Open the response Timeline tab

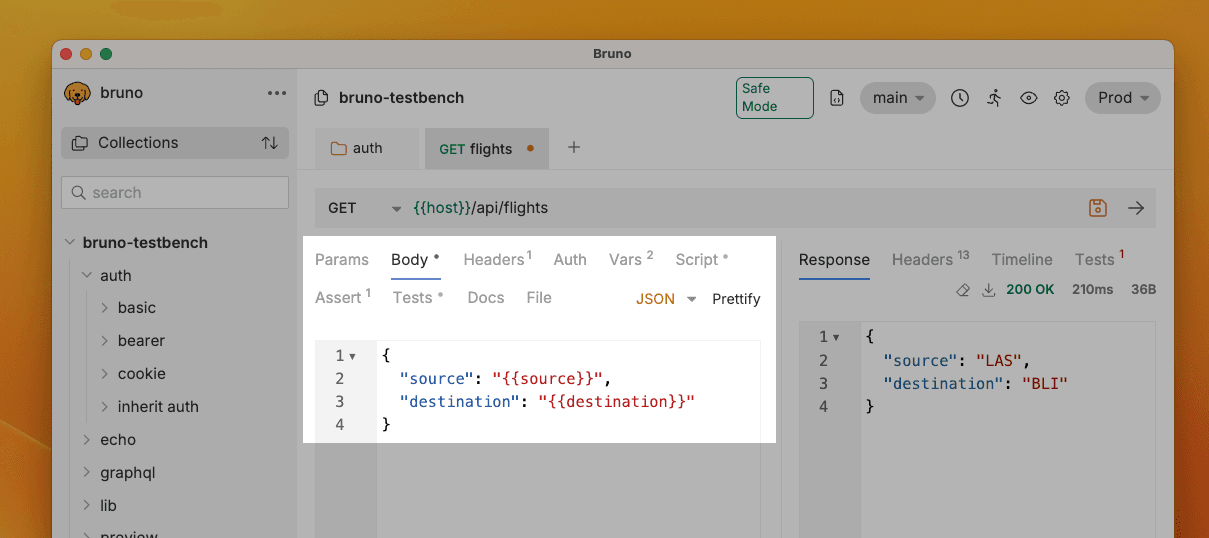1021,260
